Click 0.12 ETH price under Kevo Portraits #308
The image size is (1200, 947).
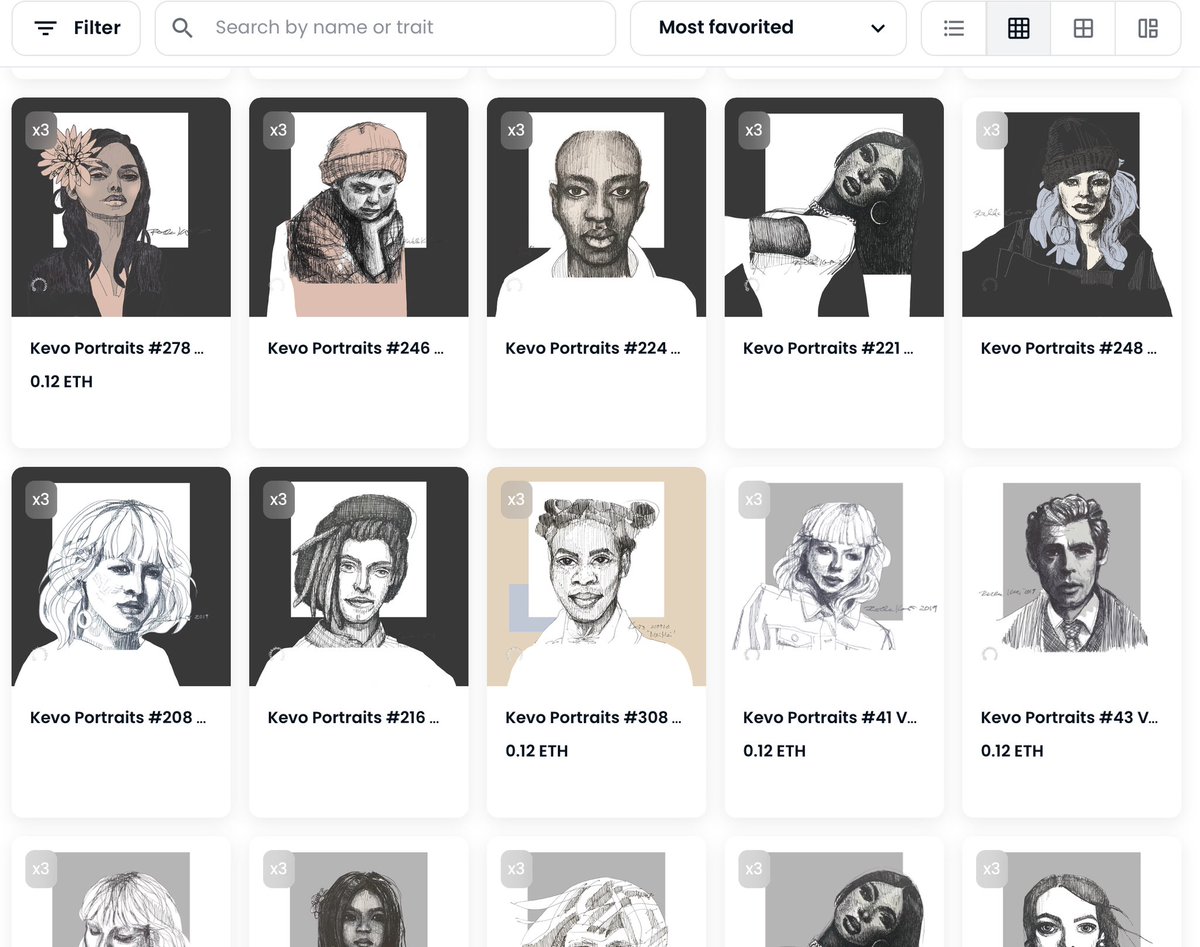537,751
